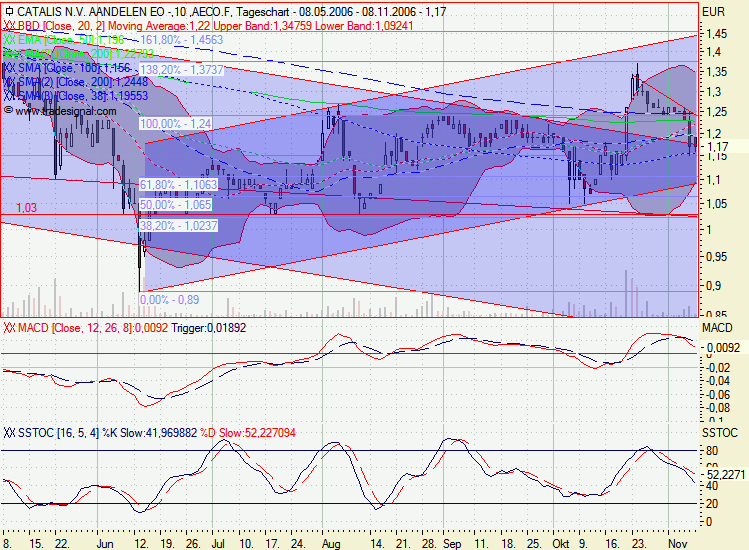Click the XX icon beside SMA Close 100
749x550 pixels.
pyautogui.click(x=10, y=67)
